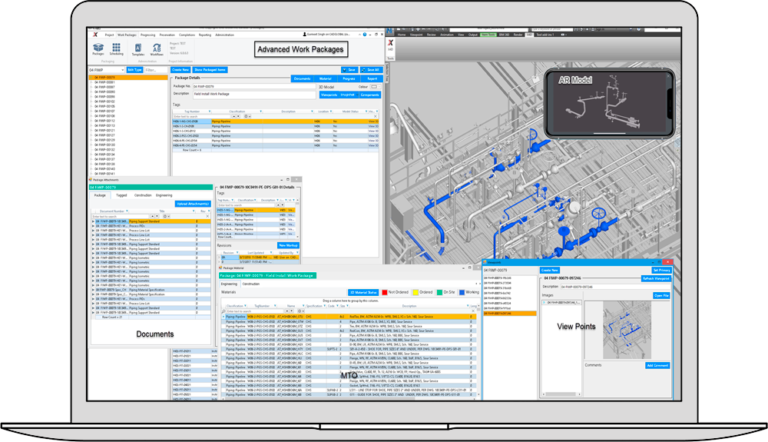Viewport: 768px width, 442px height.
Task: Open the Completions menu
Action: pos(187,35)
